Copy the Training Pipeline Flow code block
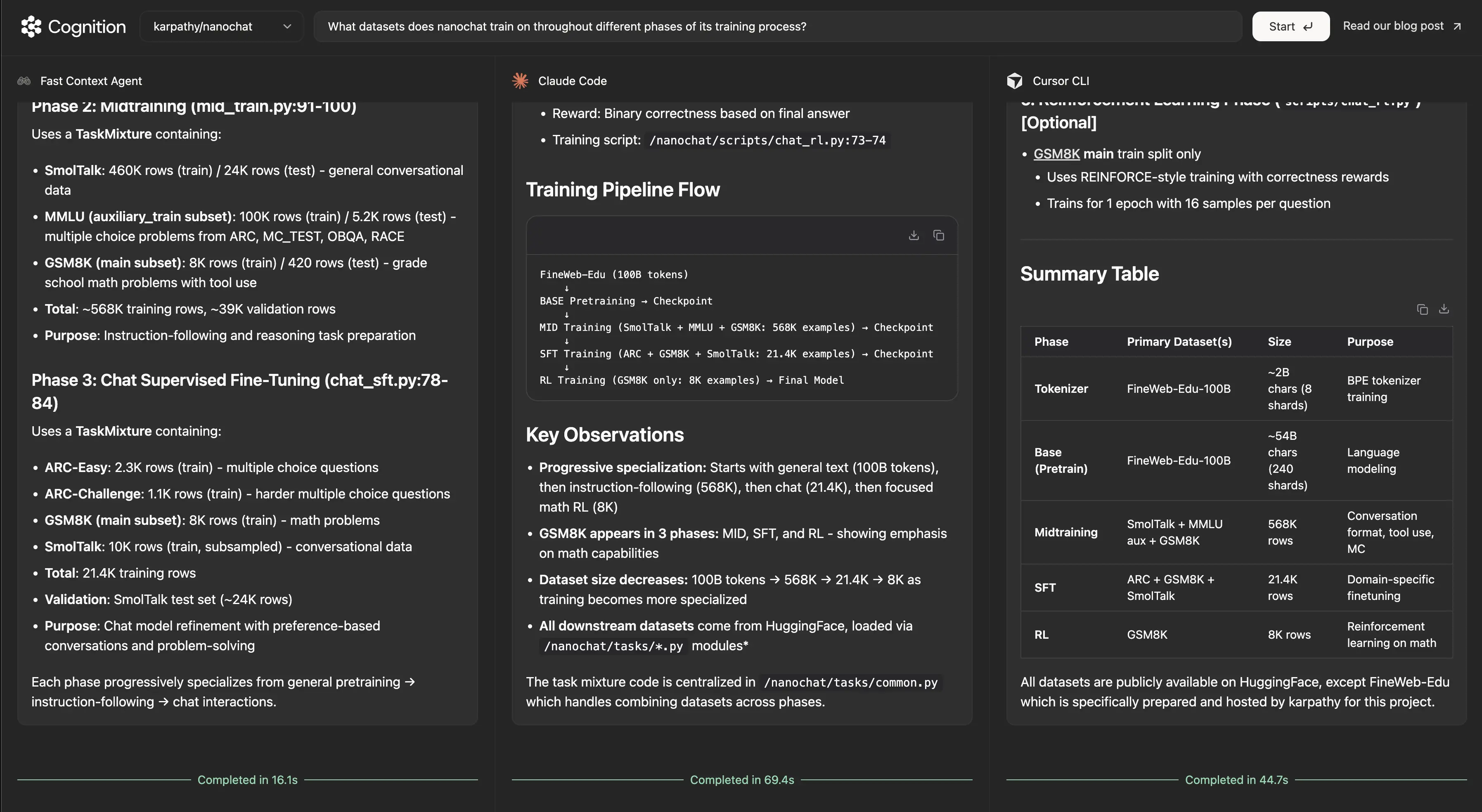 tap(938, 235)
